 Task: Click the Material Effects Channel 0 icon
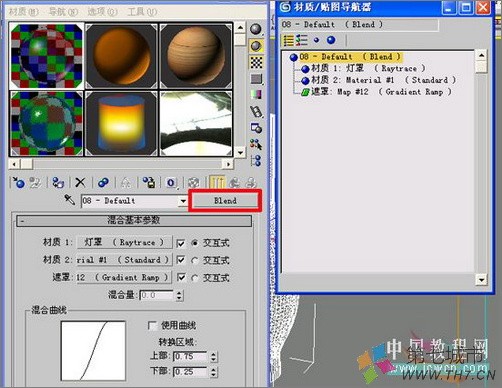point(171,182)
